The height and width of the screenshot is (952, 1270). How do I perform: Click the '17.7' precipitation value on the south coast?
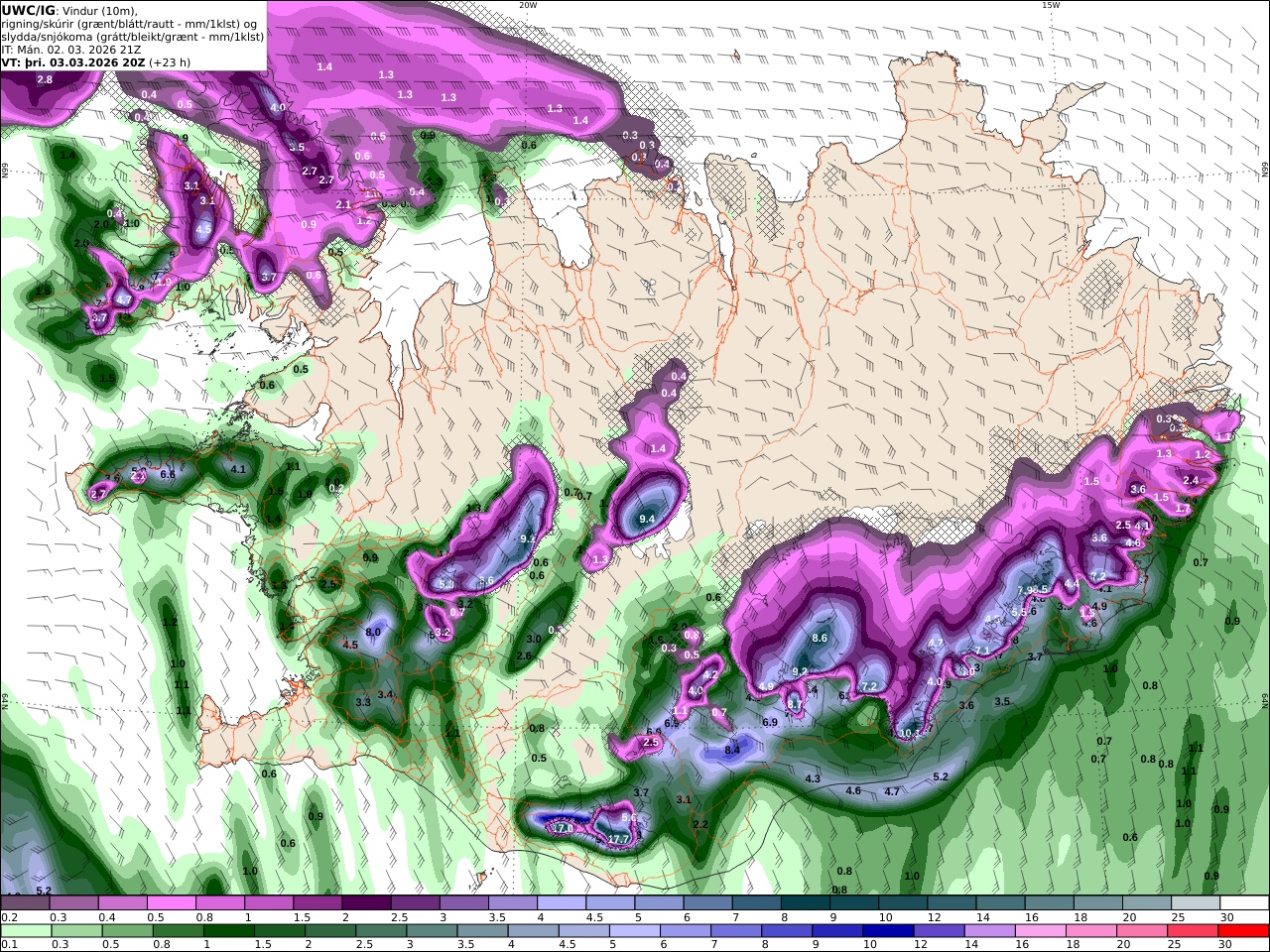pyautogui.click(x=618, y=839)
